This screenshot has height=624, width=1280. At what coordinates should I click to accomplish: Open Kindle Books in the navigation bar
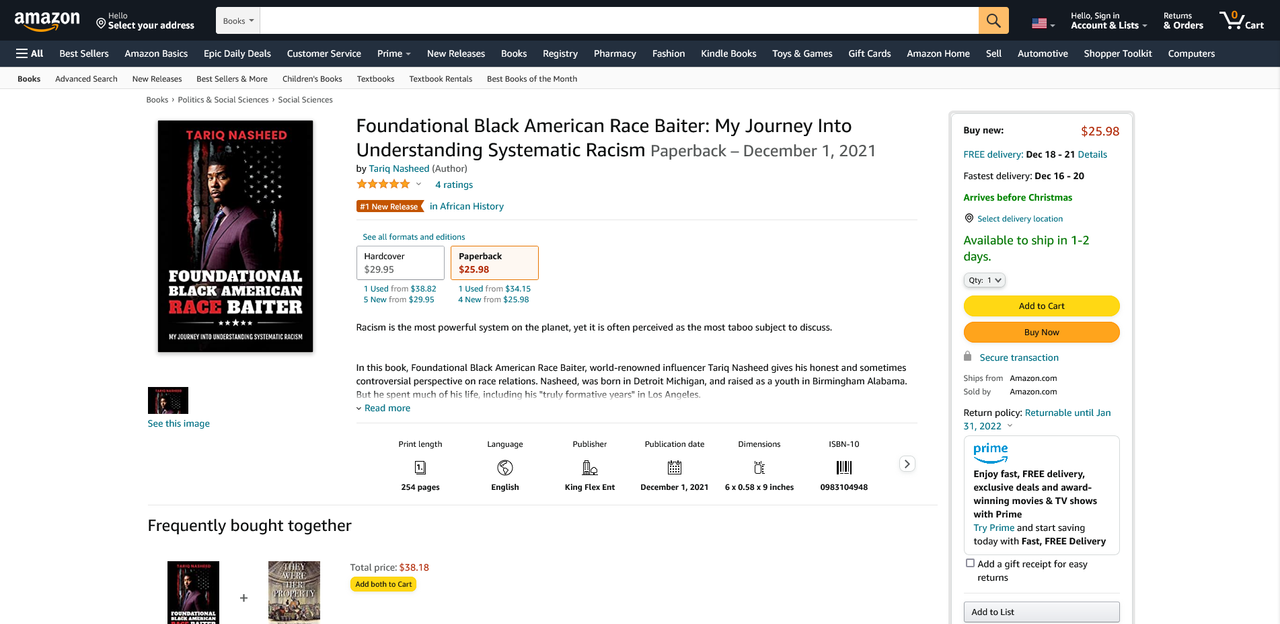point(728,54)
